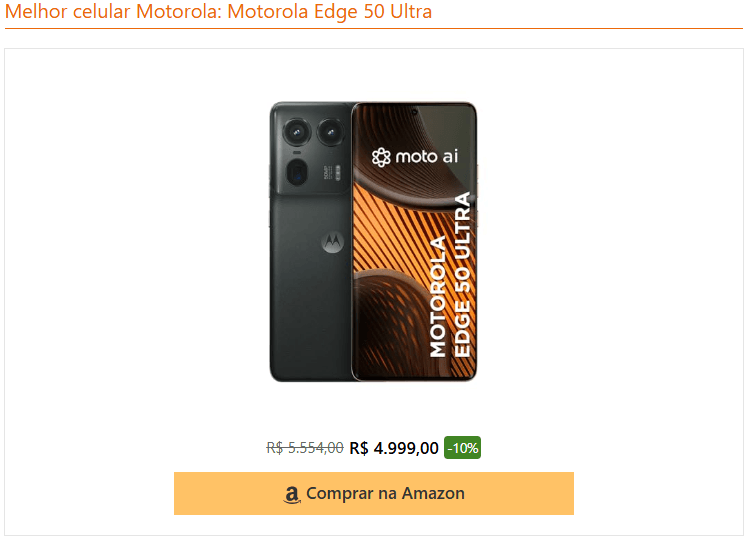Click the Motorola M logo on the phone's back
The width and height of the screenshot is (747, 536).
coord(333,243)
